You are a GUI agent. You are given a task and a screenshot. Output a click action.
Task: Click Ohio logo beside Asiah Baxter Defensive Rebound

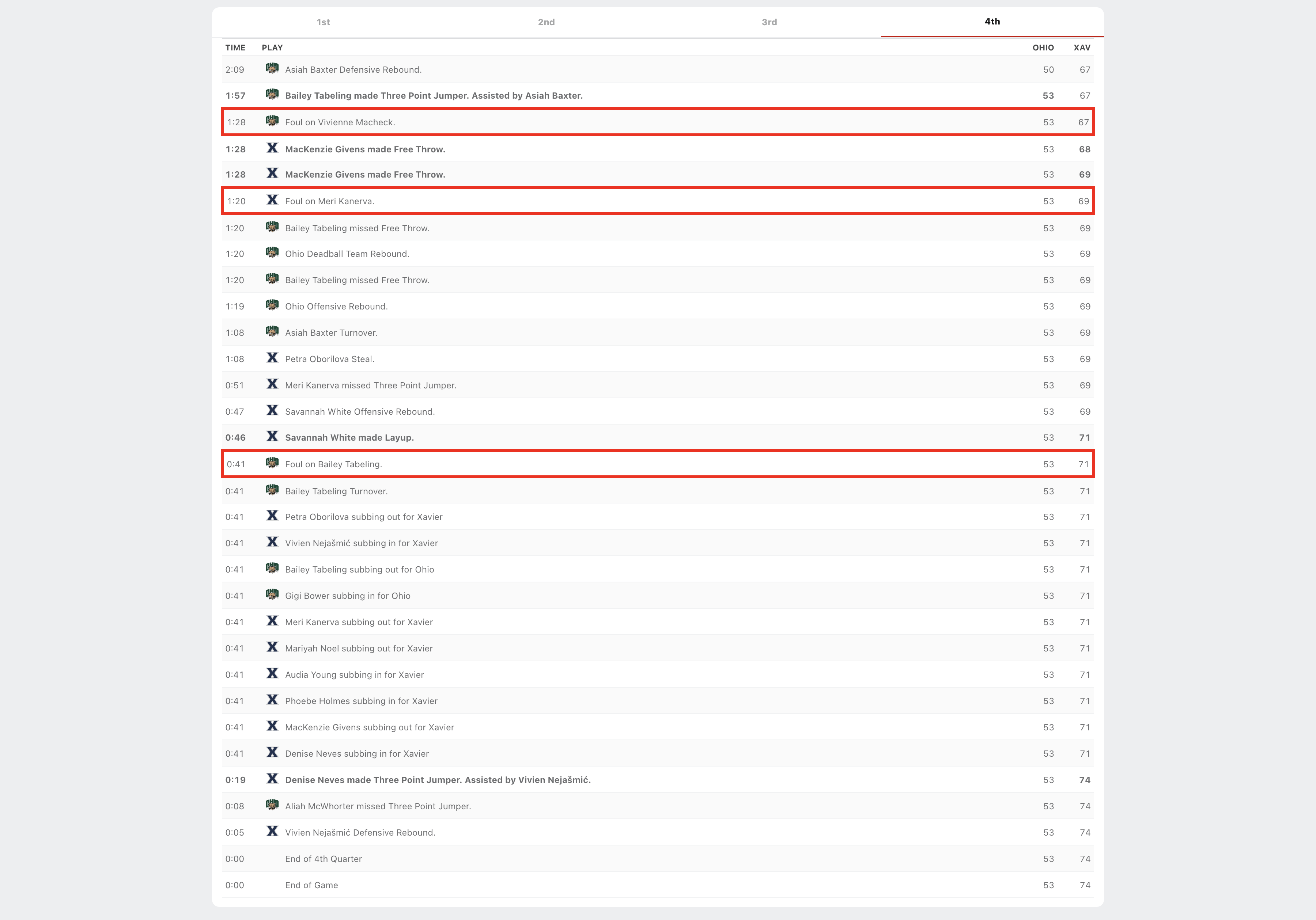(272, 69)
